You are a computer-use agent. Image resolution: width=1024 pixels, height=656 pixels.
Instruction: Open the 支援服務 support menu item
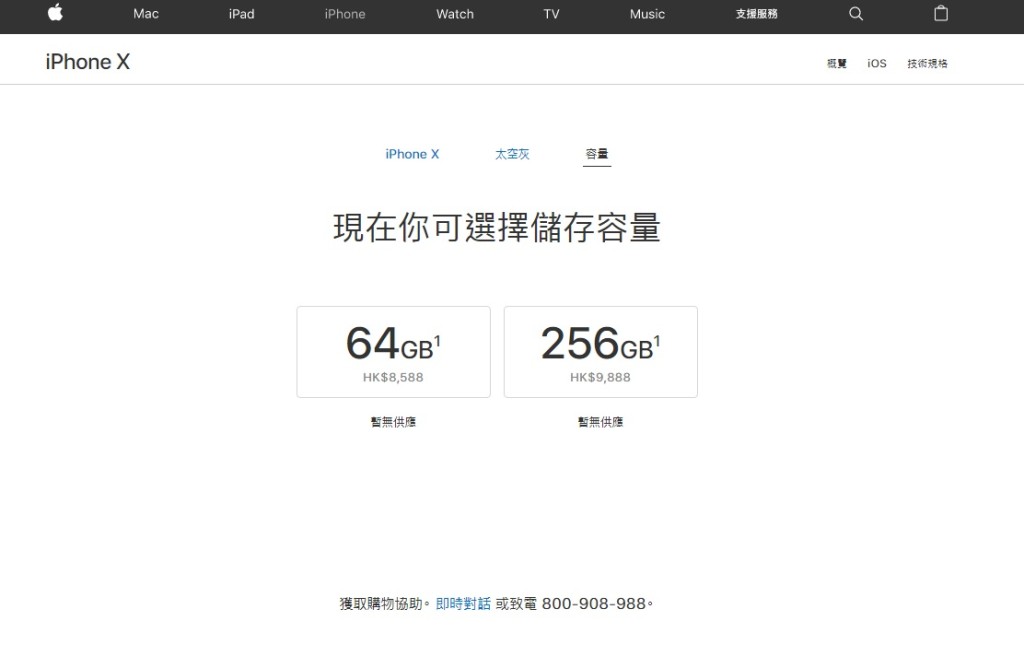pyautogui.click(x=756, y=14)
